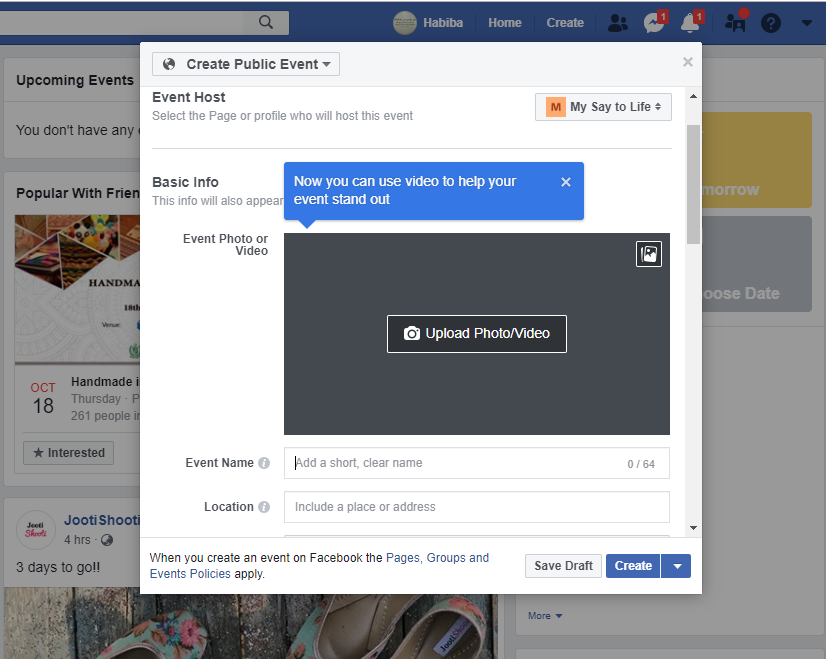Open the bell notifications icon
The height and width of the screenshot is (659, 826).
(x=691, y=23)
